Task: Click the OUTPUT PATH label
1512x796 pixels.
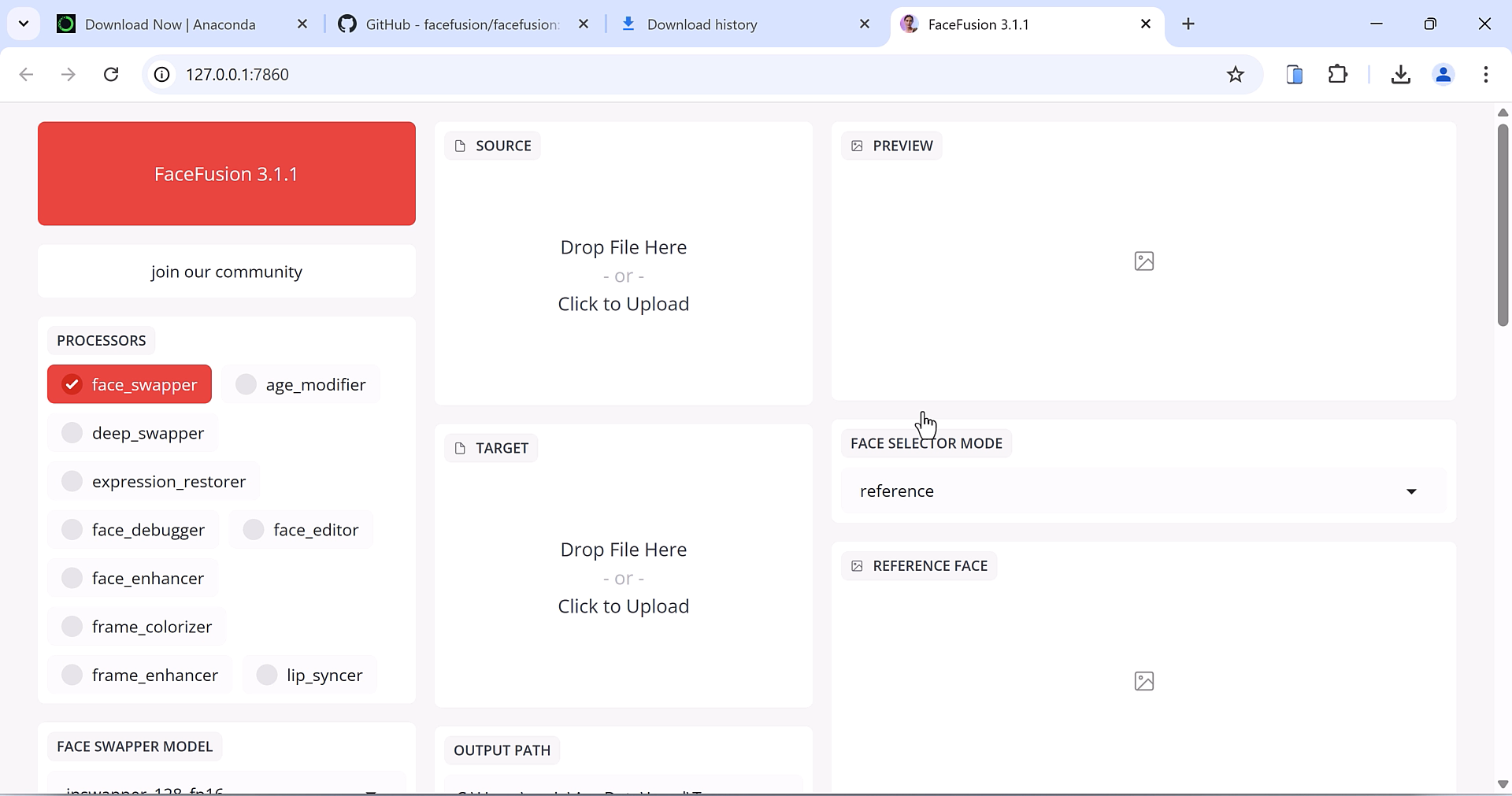Action: (x=502, y=750)
